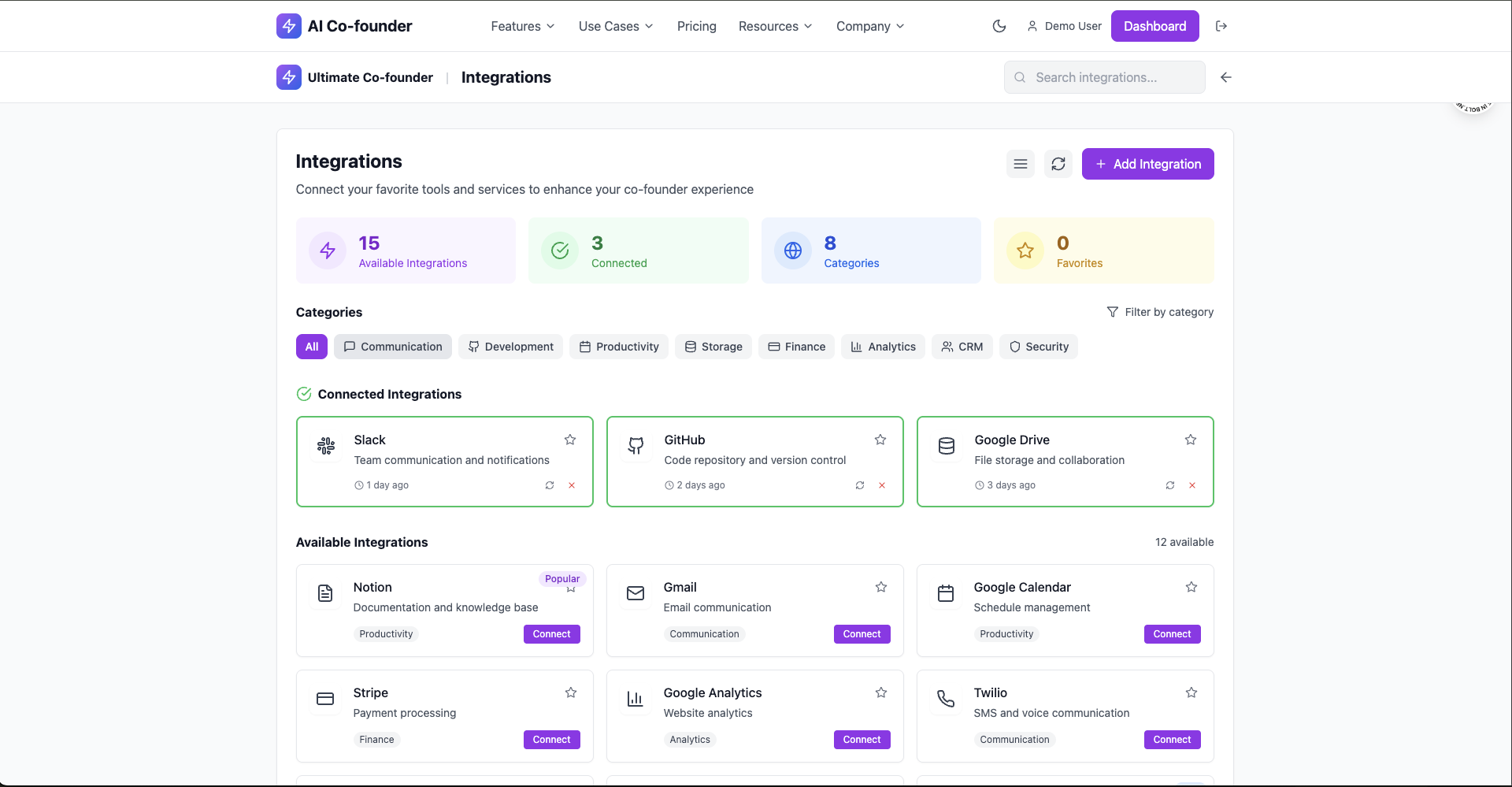Filter by Storage category
Image resolution: width=1512 pixels, height=787 pixels.
coord(713,347)
